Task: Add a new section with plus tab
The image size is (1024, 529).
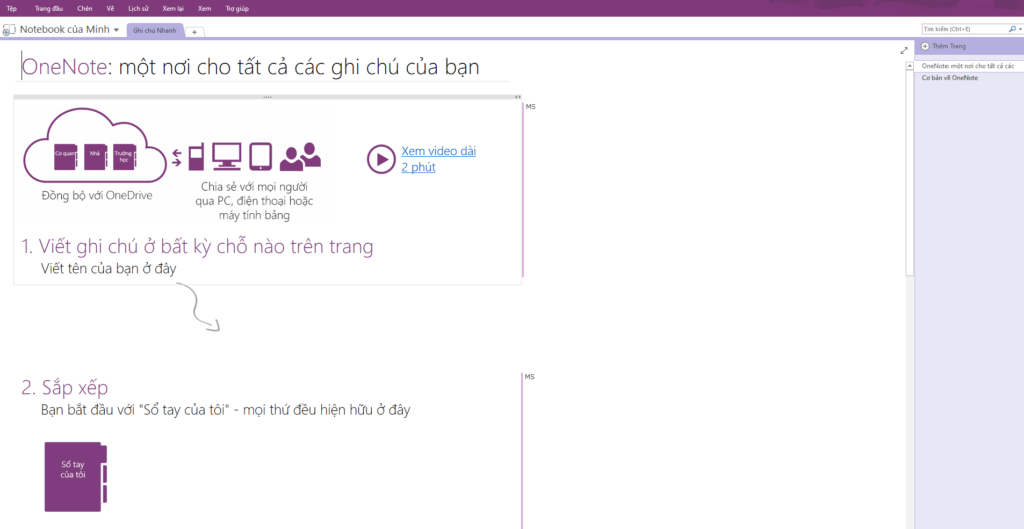Action: tap(194, 32)
